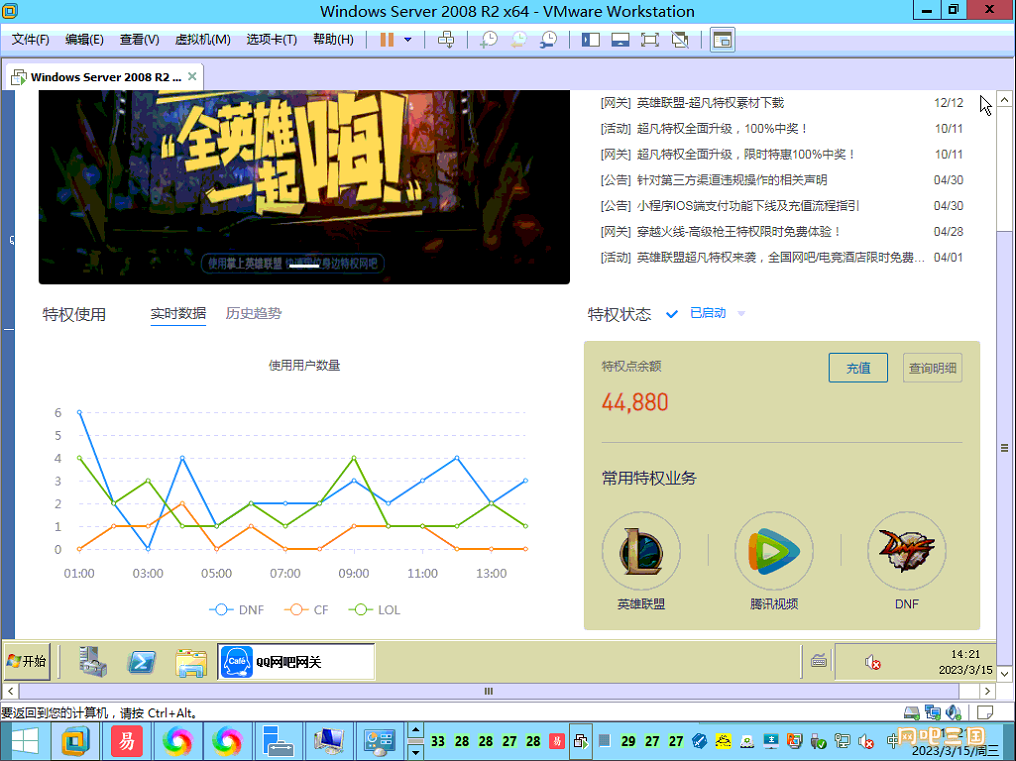Open Server Manager icon in guest taskbar
Viewport: 1016px width, 761px height.
[93, 662]
